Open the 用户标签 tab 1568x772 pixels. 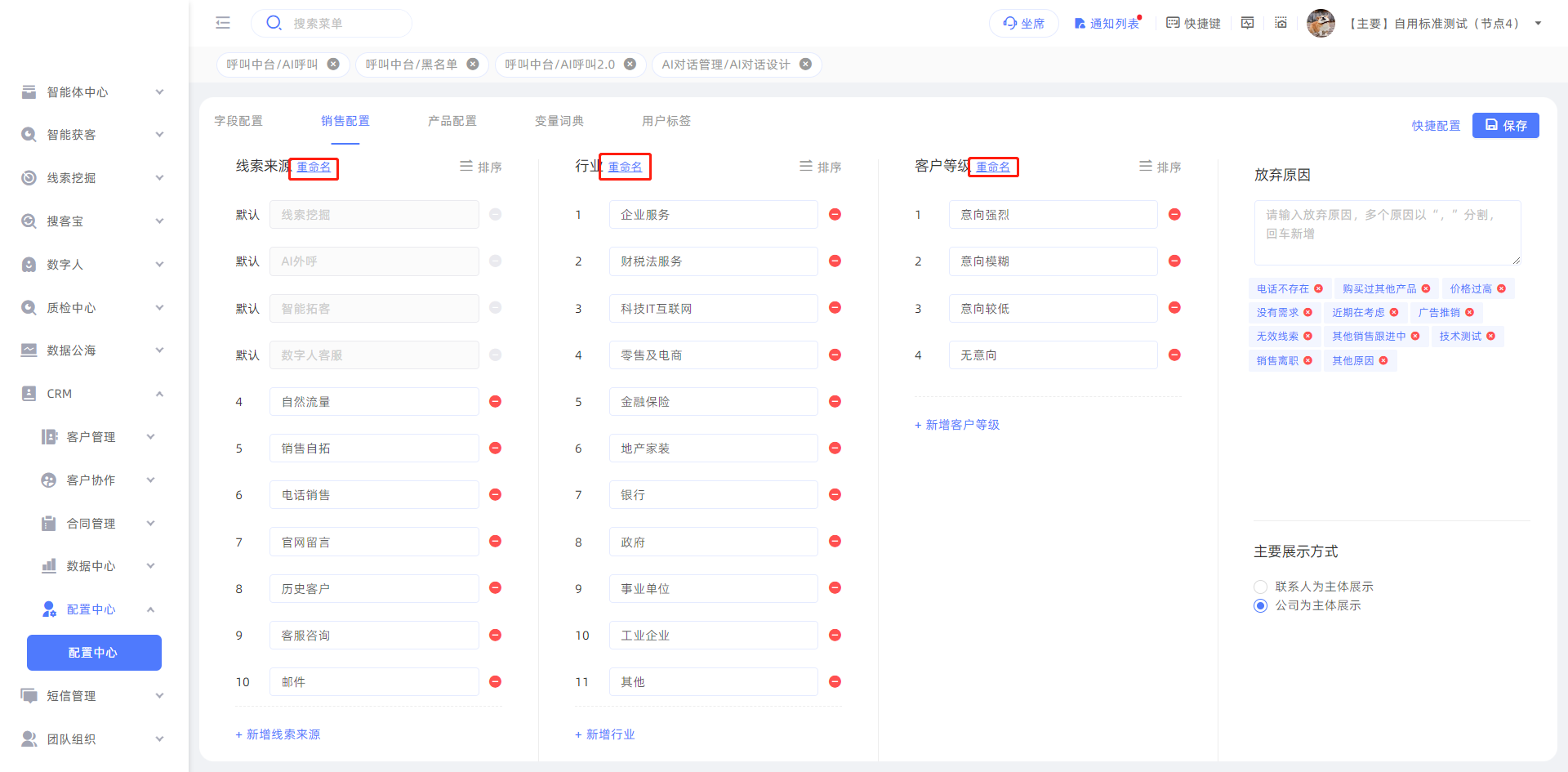(x=666, y=121)
